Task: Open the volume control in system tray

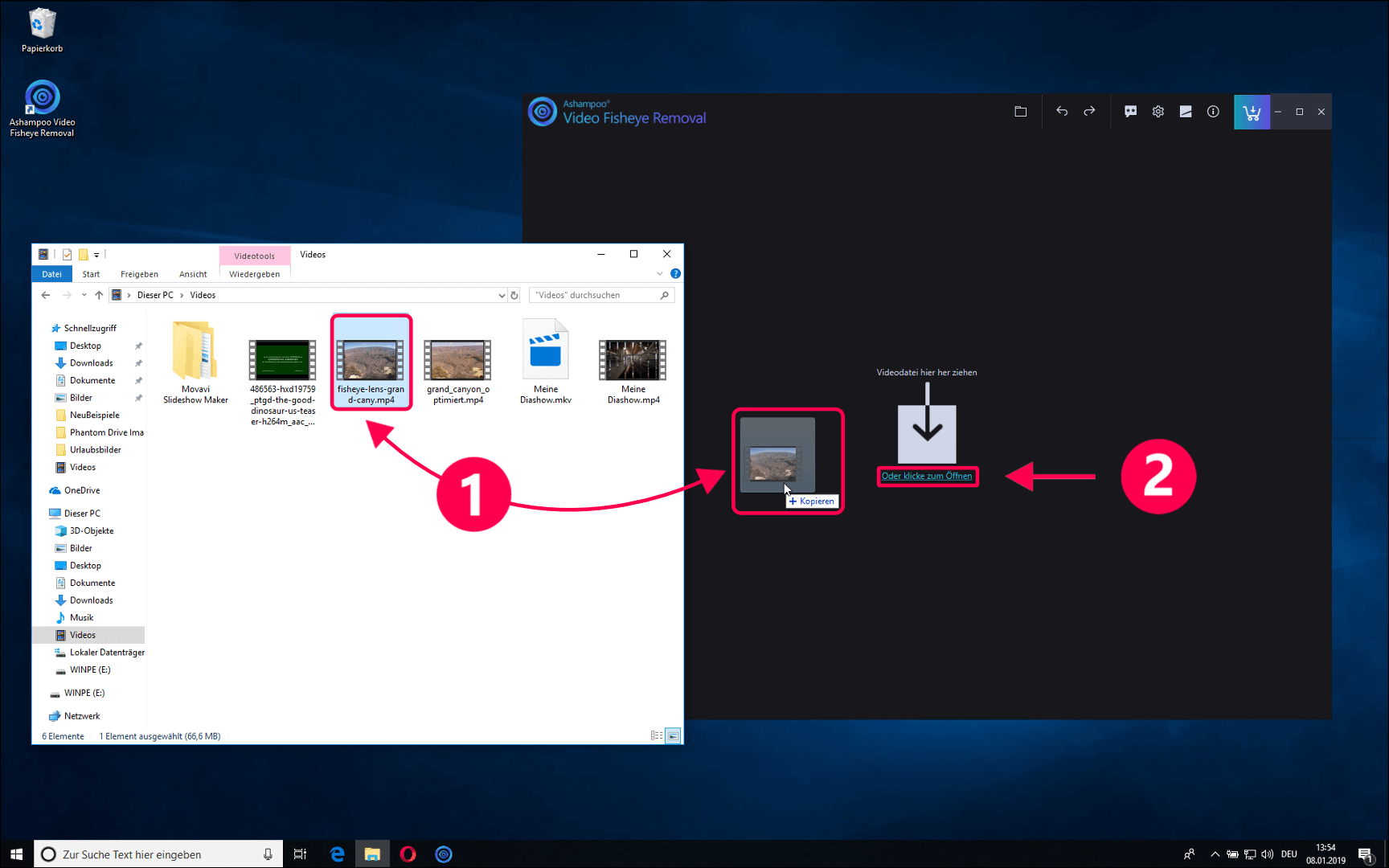Action: [1267, 854]
